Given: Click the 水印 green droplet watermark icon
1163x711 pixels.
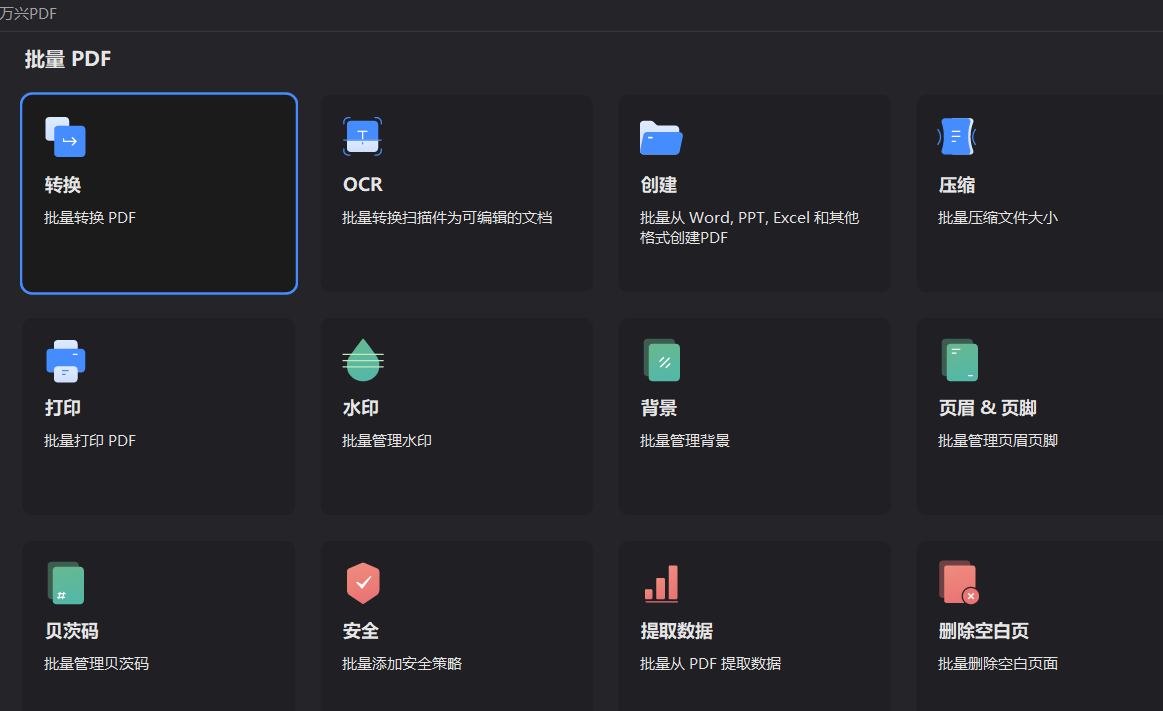Looking at the screenshot, I should (x=362, y=360).
